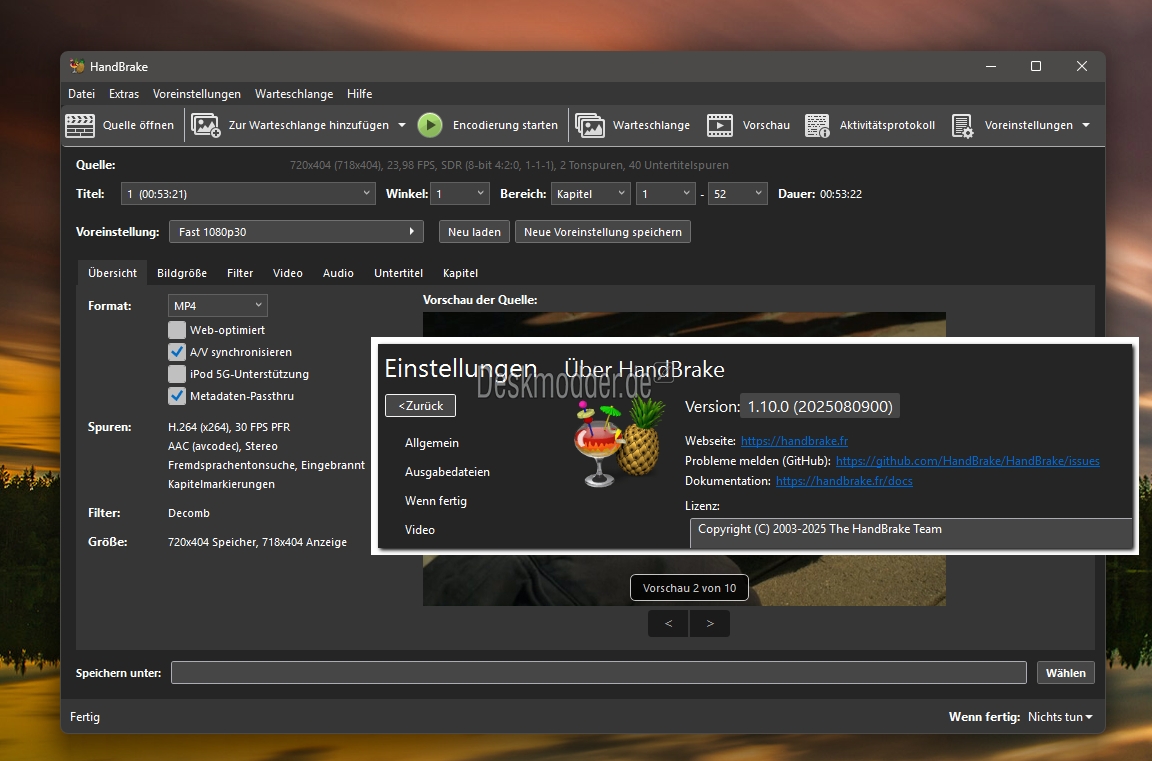Image resolution: width=1152 pixels, height=761 pixels.
Task: Click the Copyright (C) 2003-2025 license text
Action: coord(820,529)
